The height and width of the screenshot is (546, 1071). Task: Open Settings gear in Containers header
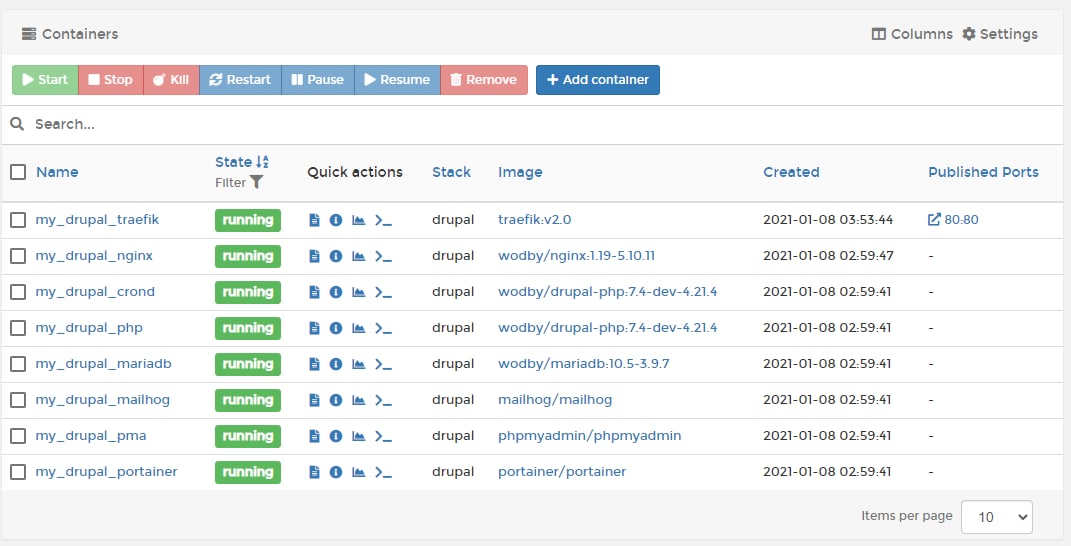(x=999, y=33)
